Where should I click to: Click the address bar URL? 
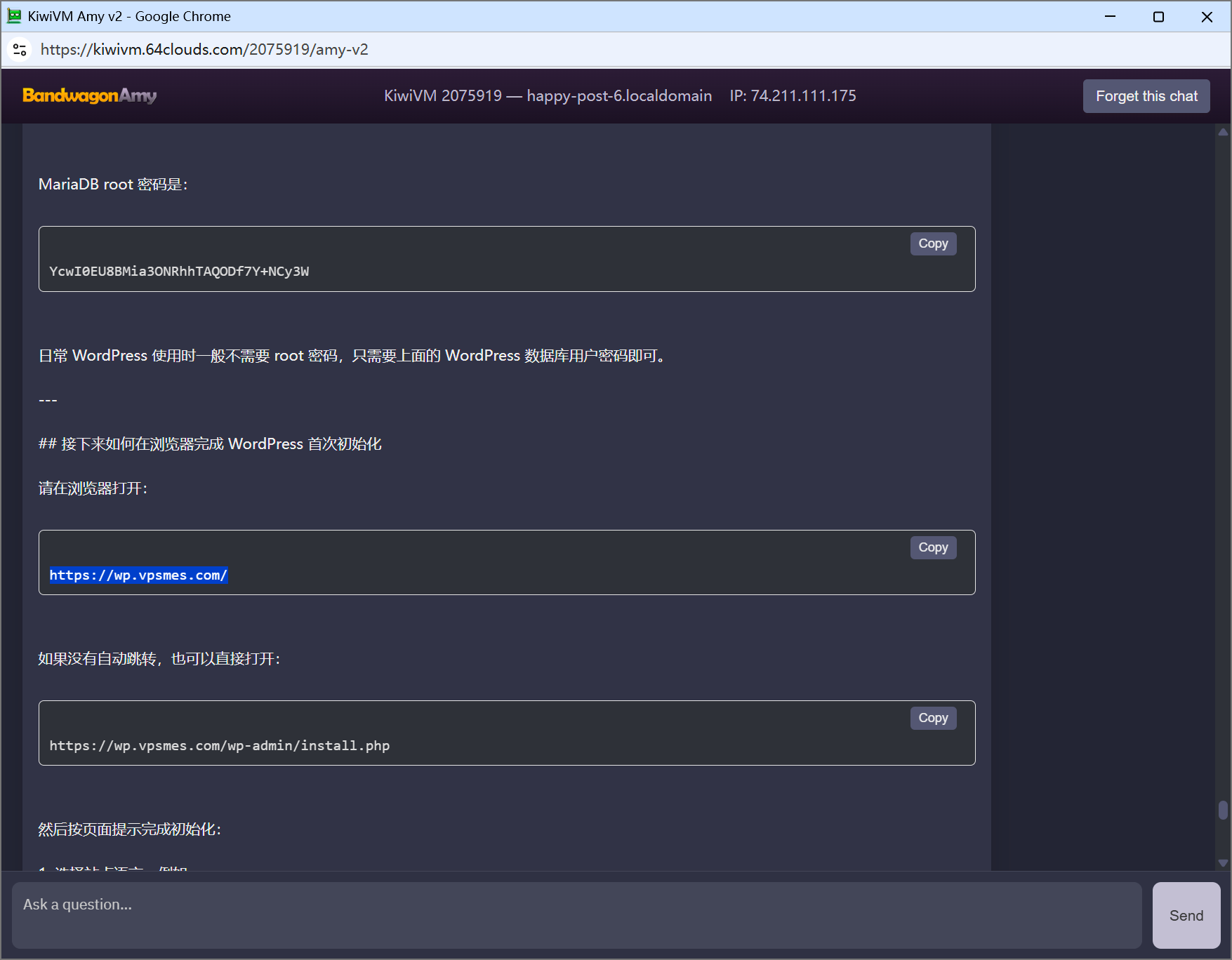point(204,50)
